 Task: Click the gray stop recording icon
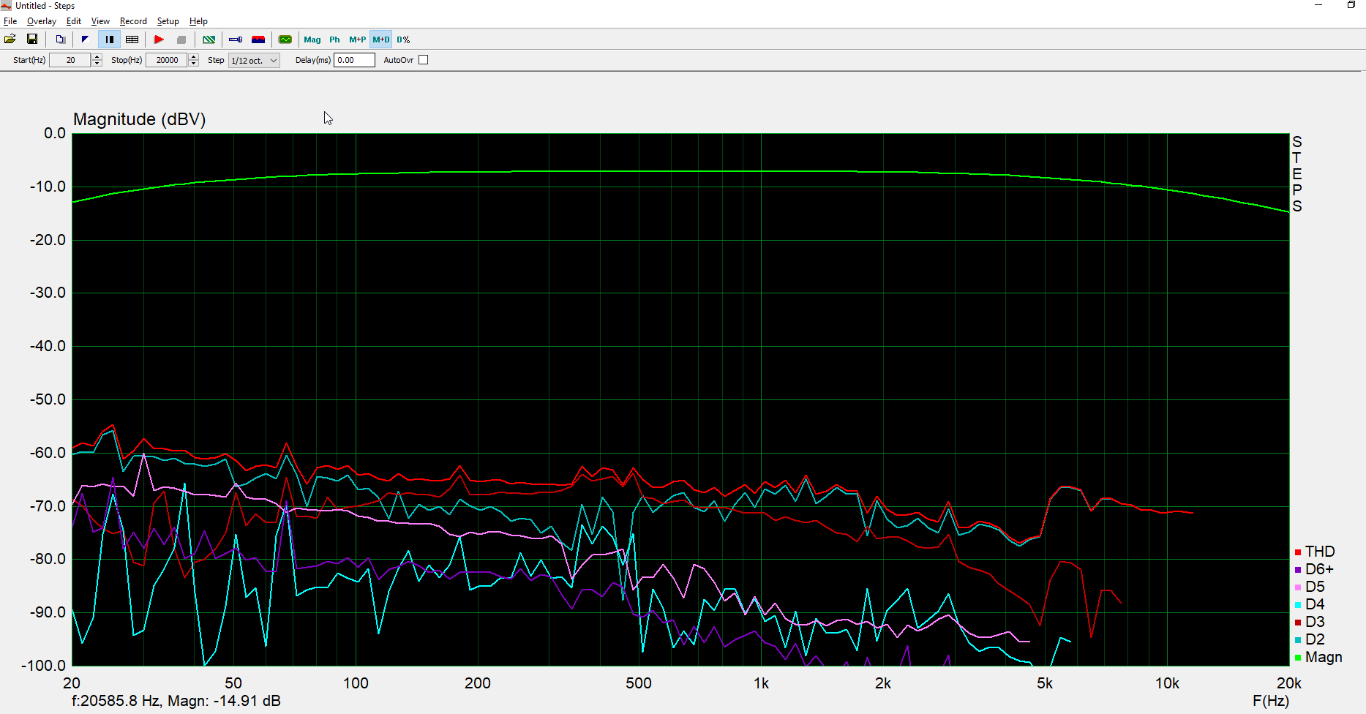[x=181, y=39]
